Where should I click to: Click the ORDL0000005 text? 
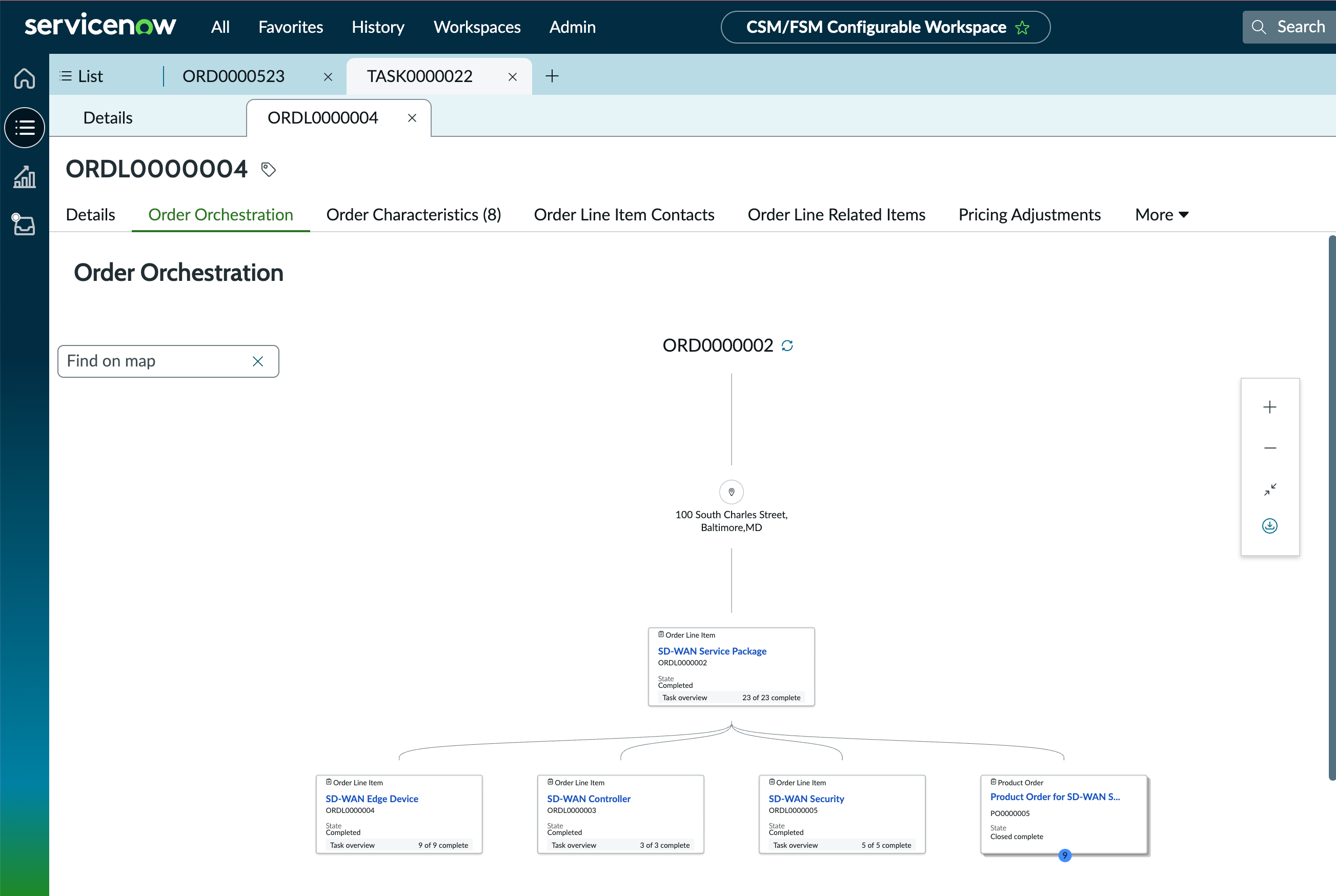pyautogui.click(x=793, y=810)
